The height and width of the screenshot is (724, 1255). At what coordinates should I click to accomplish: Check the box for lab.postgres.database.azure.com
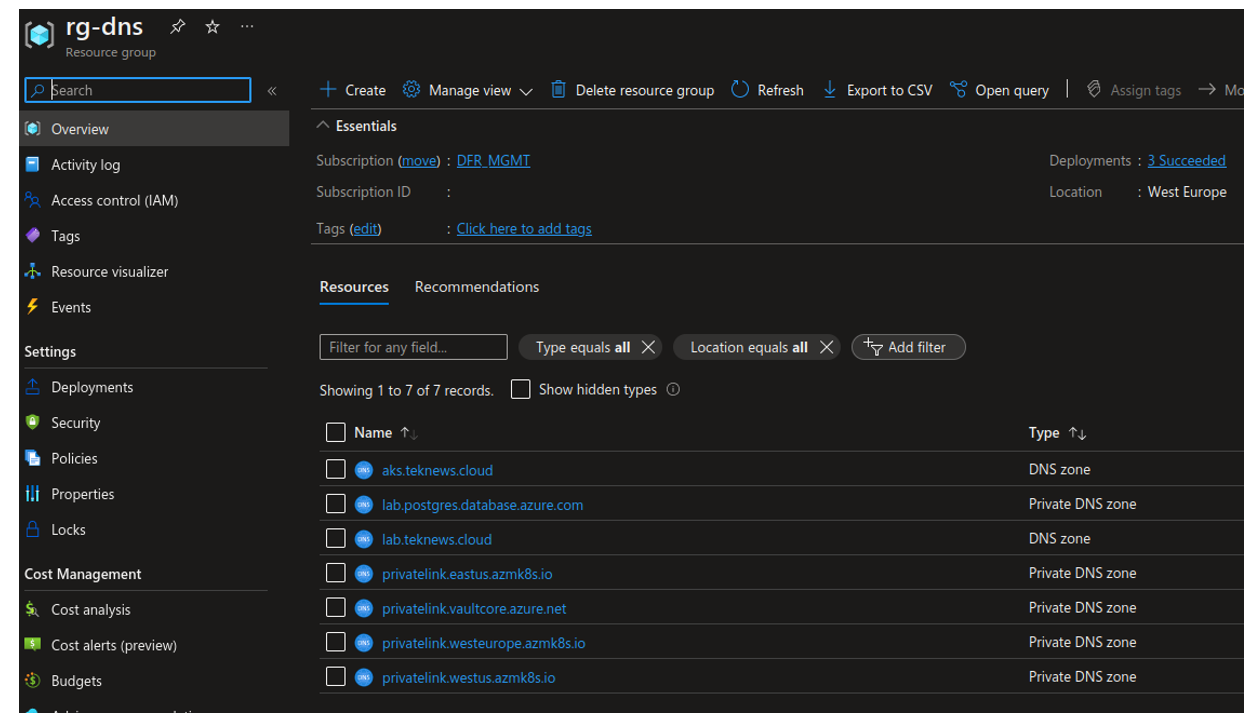[335, 504]
